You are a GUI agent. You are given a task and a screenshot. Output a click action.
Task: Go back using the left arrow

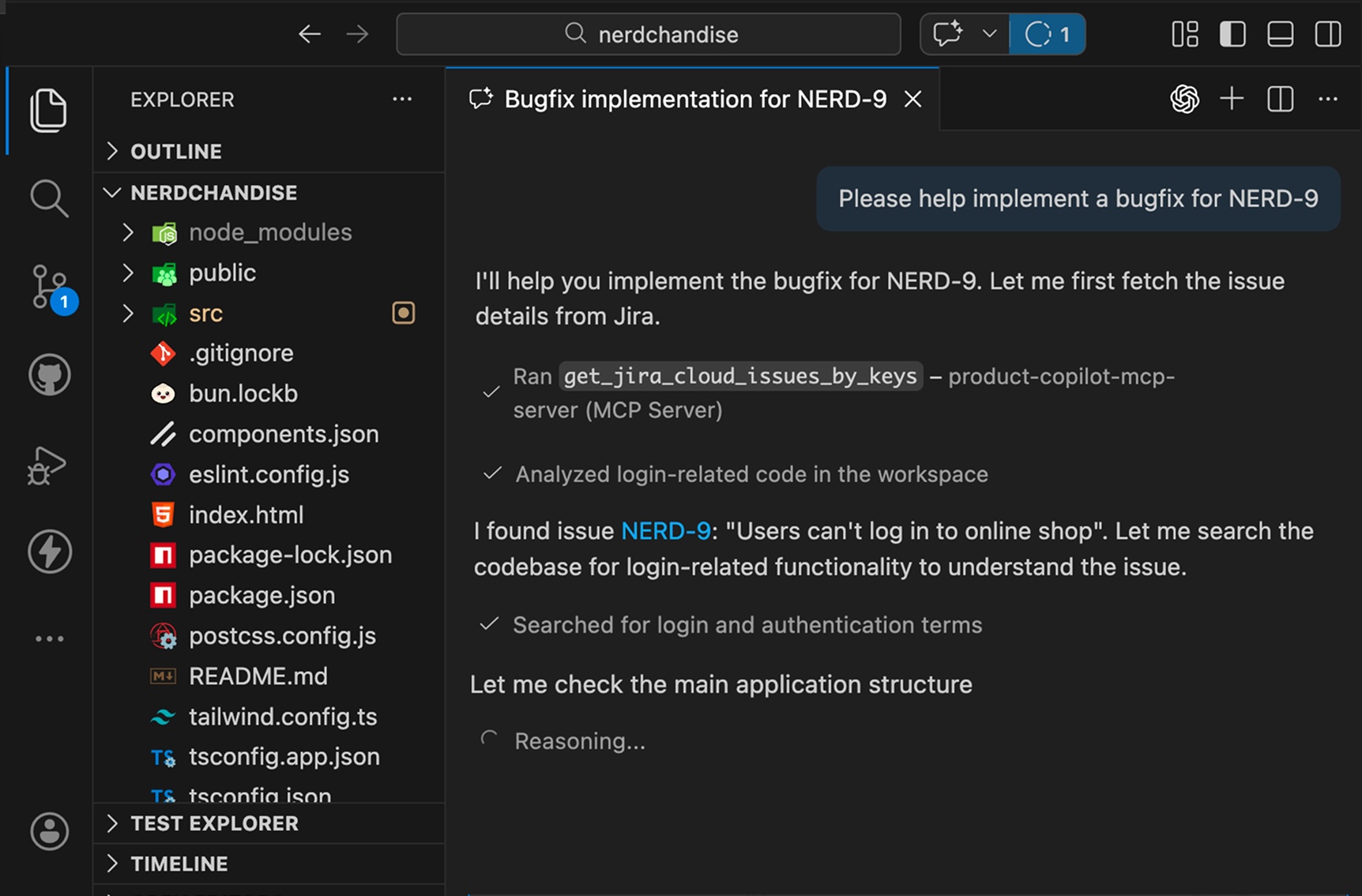(x=309, y=34)
